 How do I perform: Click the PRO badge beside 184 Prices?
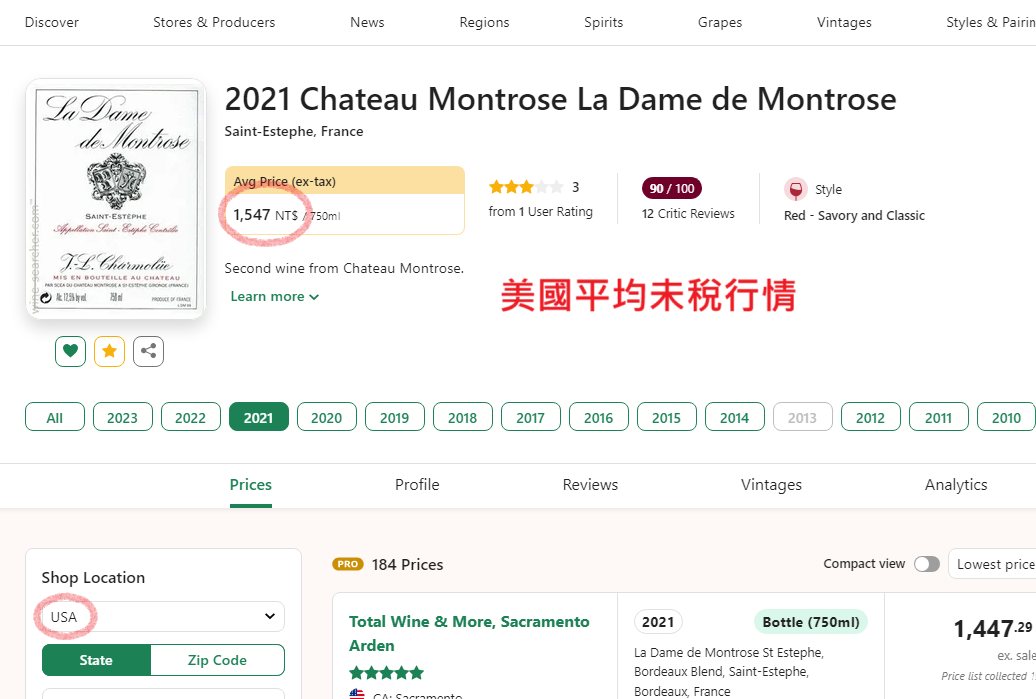pos(348,564)
